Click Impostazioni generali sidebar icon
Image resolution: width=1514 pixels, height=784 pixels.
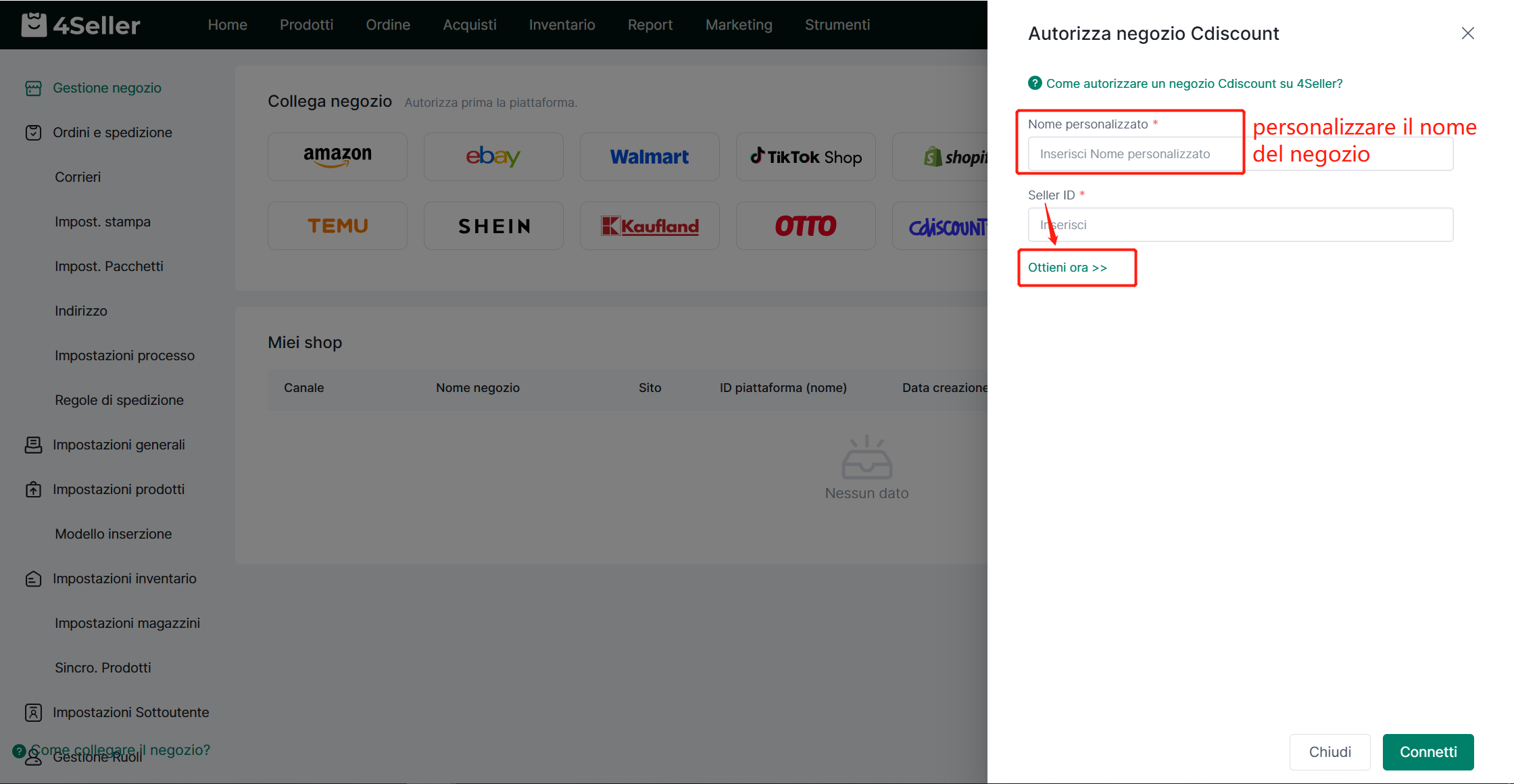point(33,445)
